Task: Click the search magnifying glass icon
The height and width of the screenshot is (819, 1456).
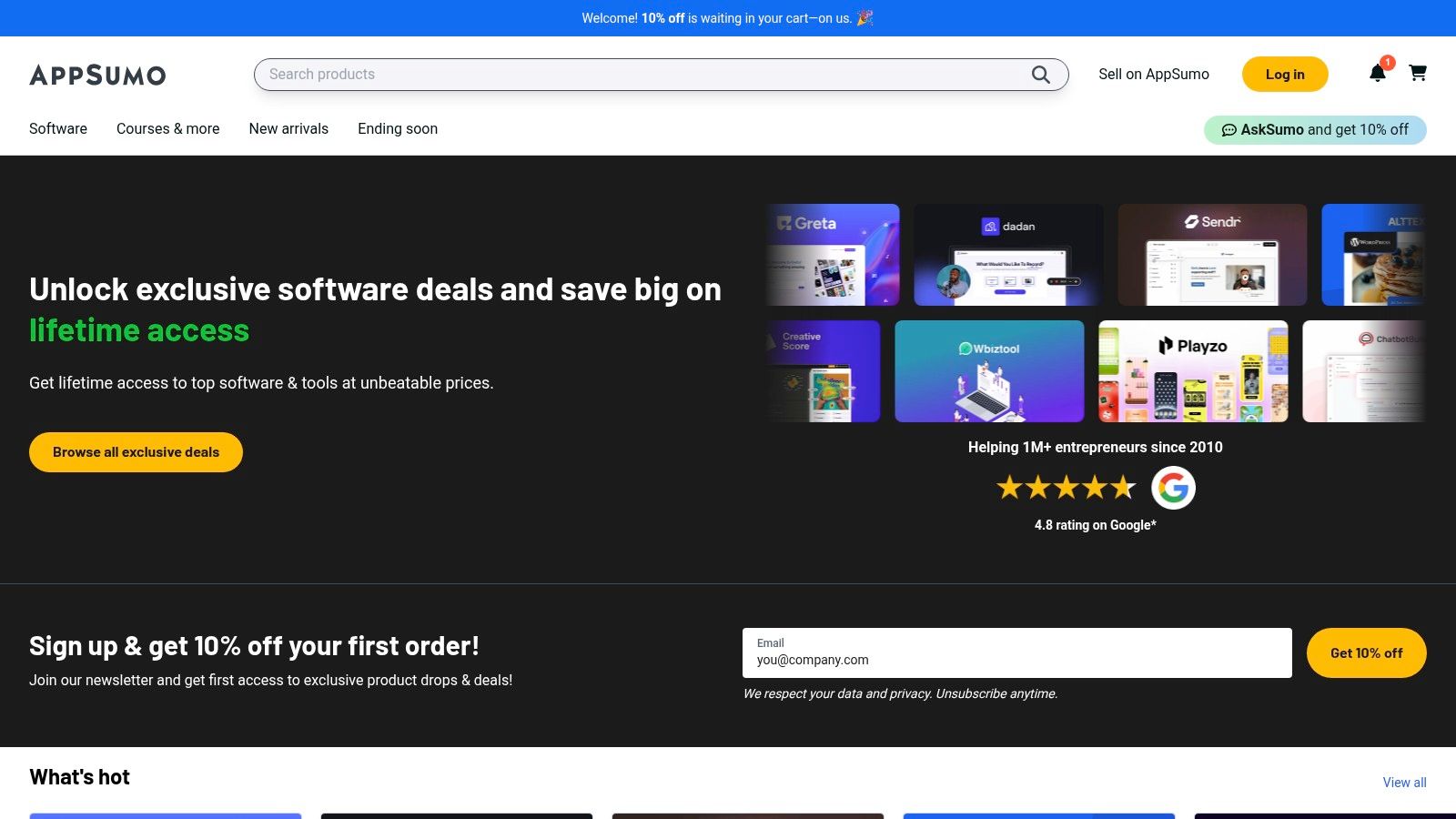Action: [x=1040, y=75]
